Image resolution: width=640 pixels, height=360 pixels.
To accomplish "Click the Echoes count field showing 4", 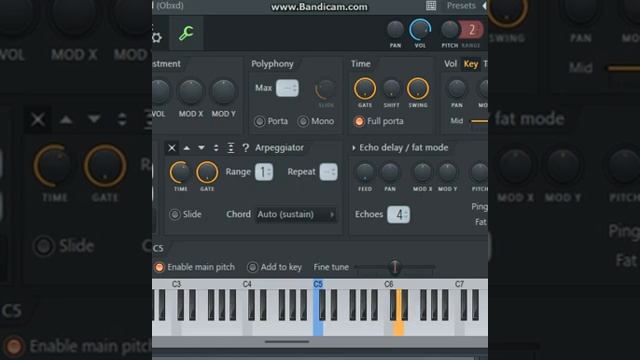I will tap(398, 214).
